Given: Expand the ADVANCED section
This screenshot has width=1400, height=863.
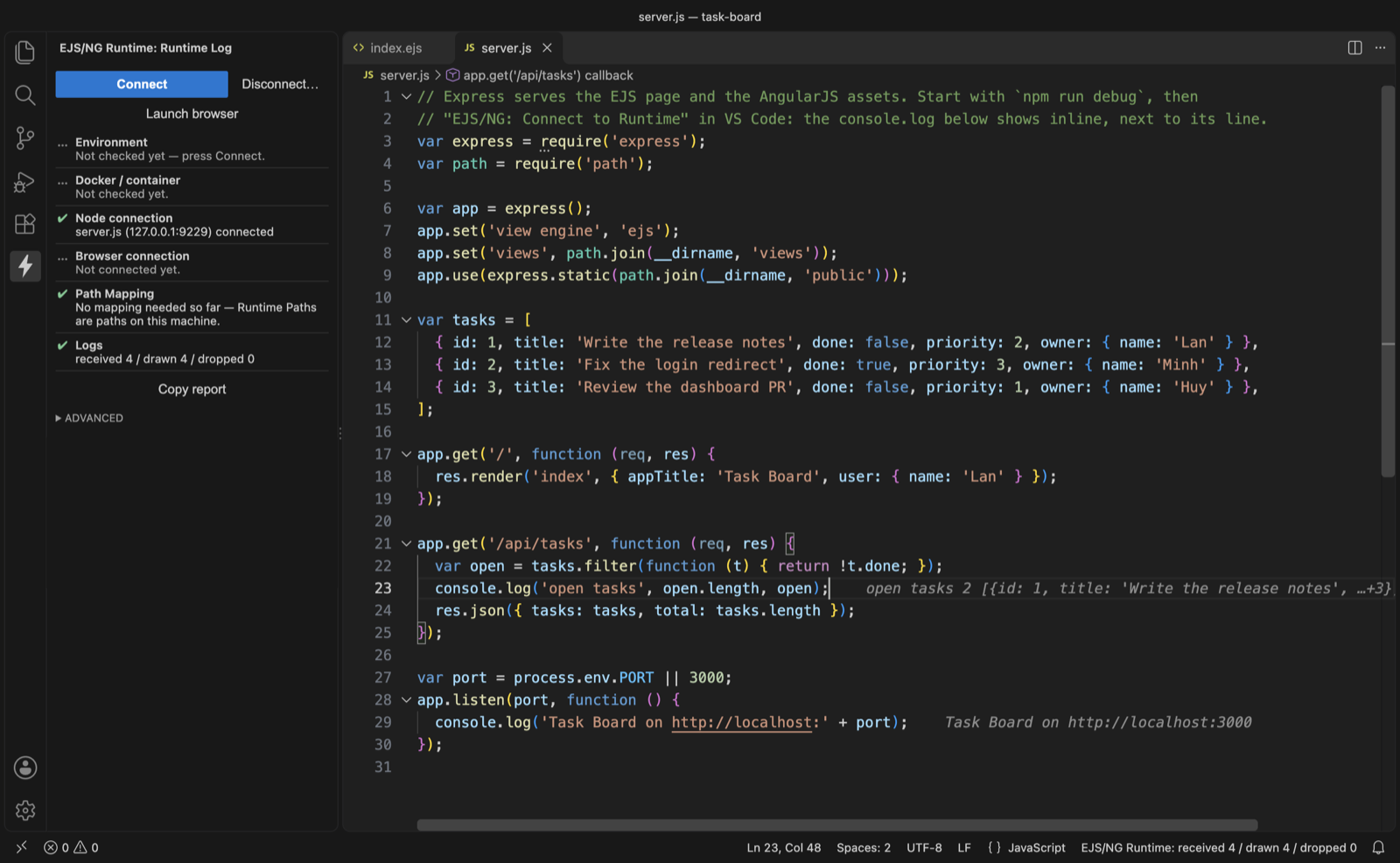Looking at the screenshot, I should click(89, 418).
